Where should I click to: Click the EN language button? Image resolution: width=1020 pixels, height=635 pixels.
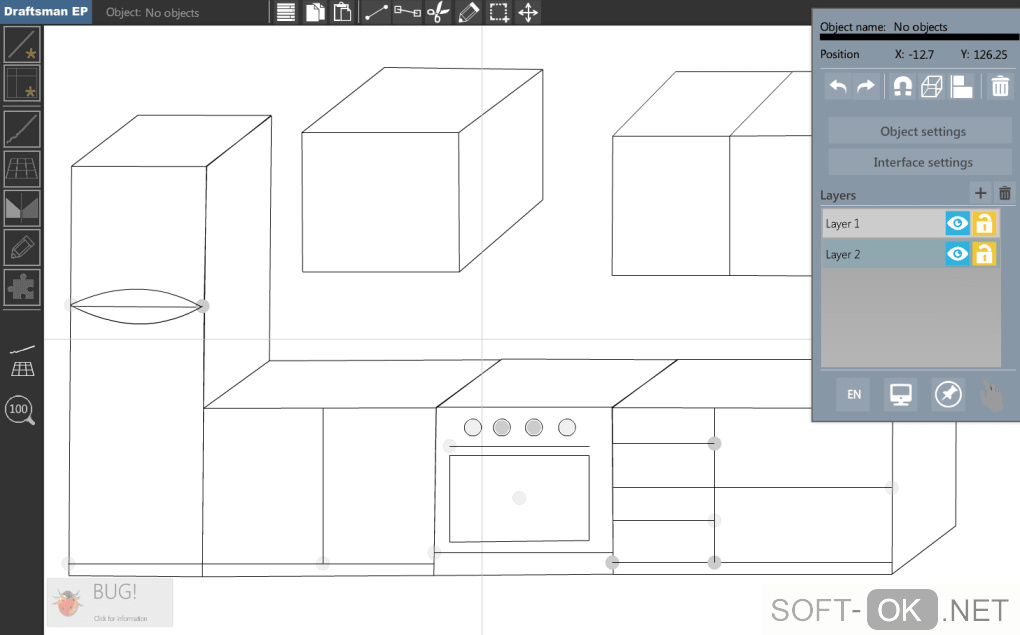point(854,394)
